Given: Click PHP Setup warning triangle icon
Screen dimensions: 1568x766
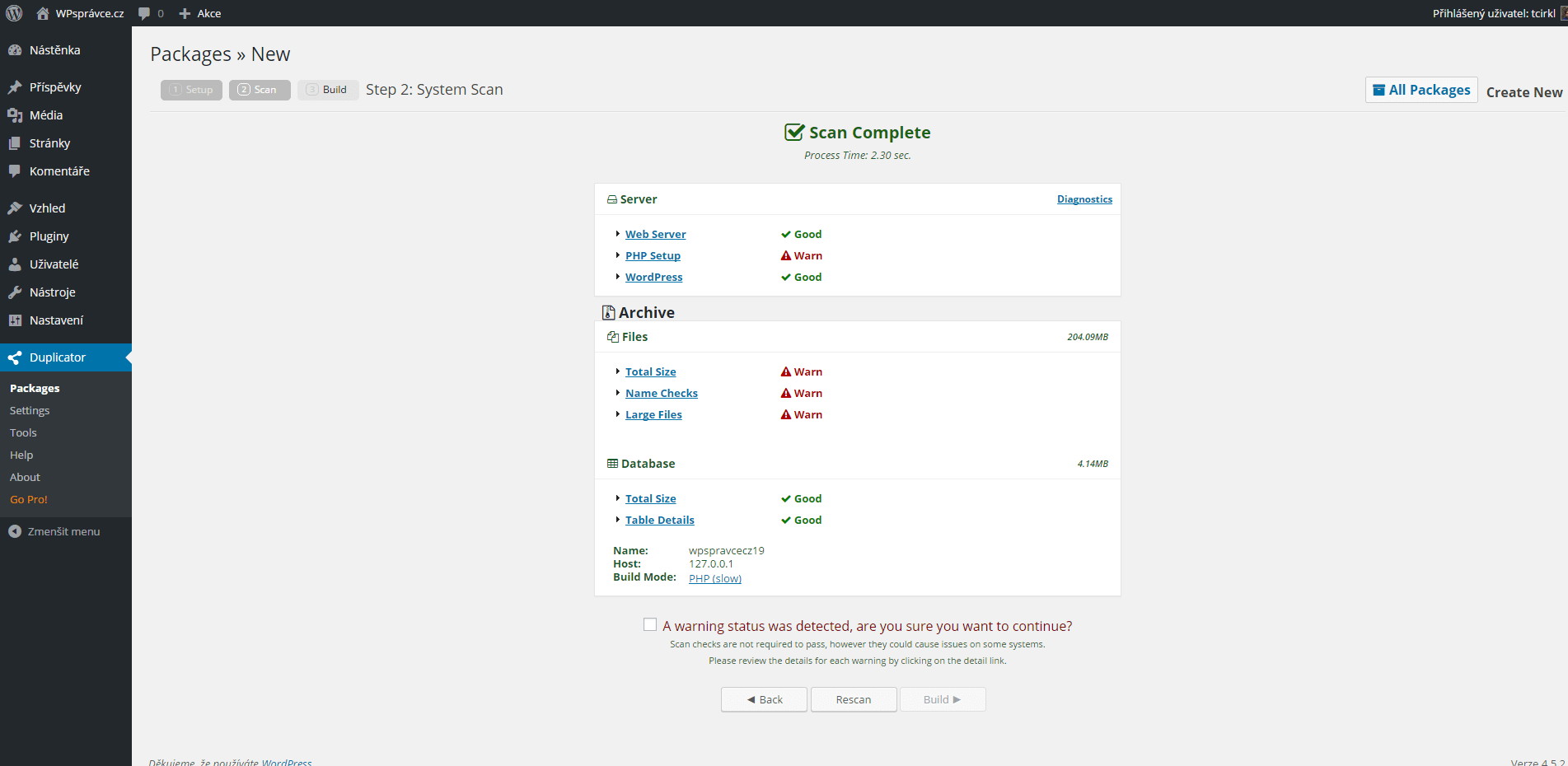Looking at the screenshot, I should point(786,255).
